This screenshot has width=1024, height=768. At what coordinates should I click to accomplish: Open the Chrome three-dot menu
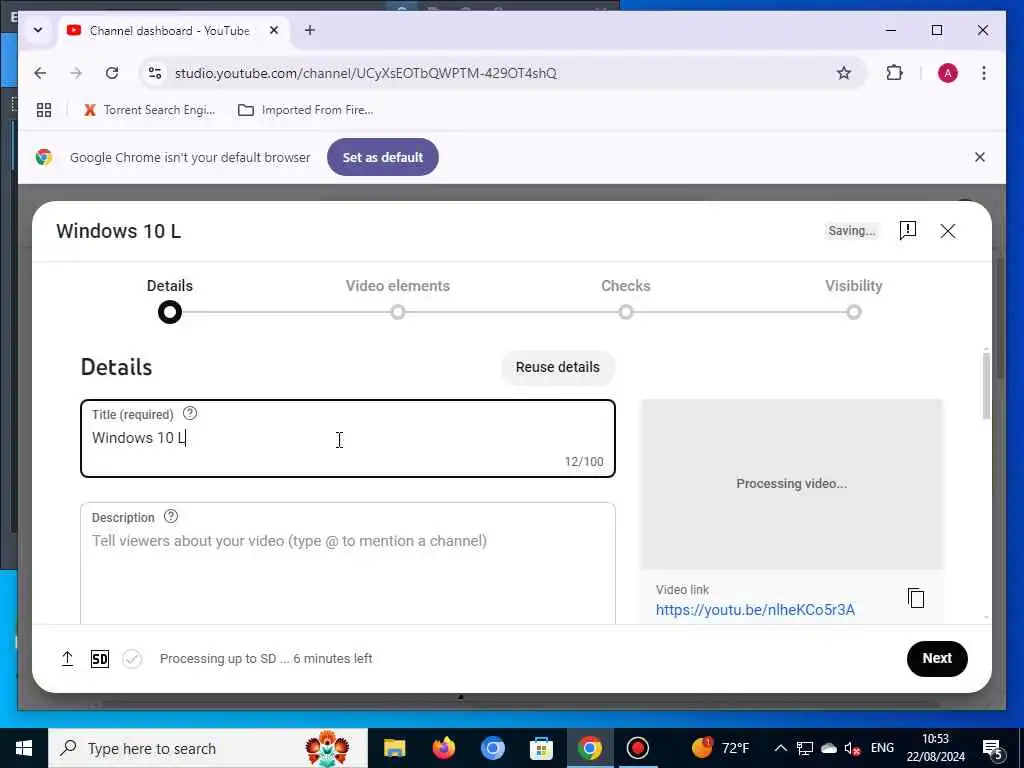[x=984, y=73]
